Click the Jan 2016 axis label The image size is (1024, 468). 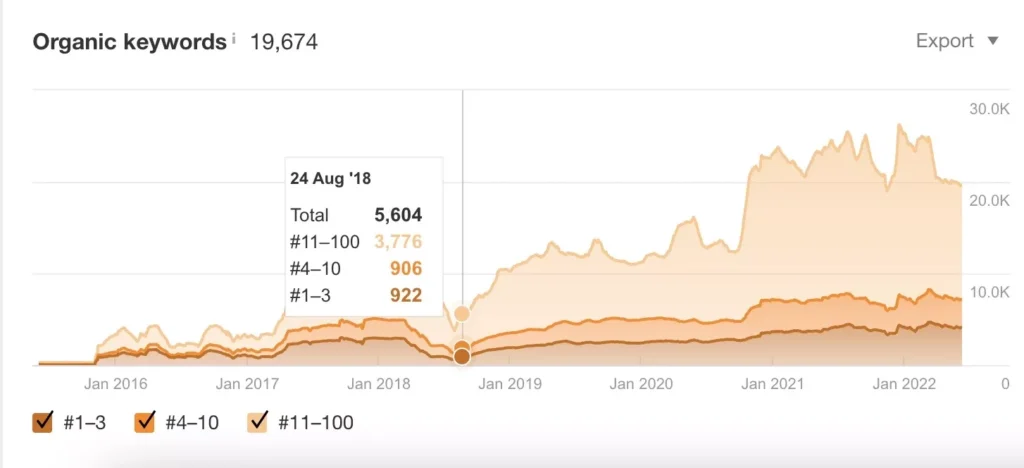(116, 383)
